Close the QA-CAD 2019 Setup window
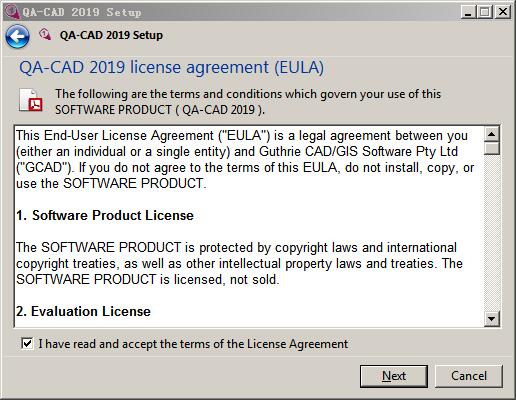 click(503, 12)
